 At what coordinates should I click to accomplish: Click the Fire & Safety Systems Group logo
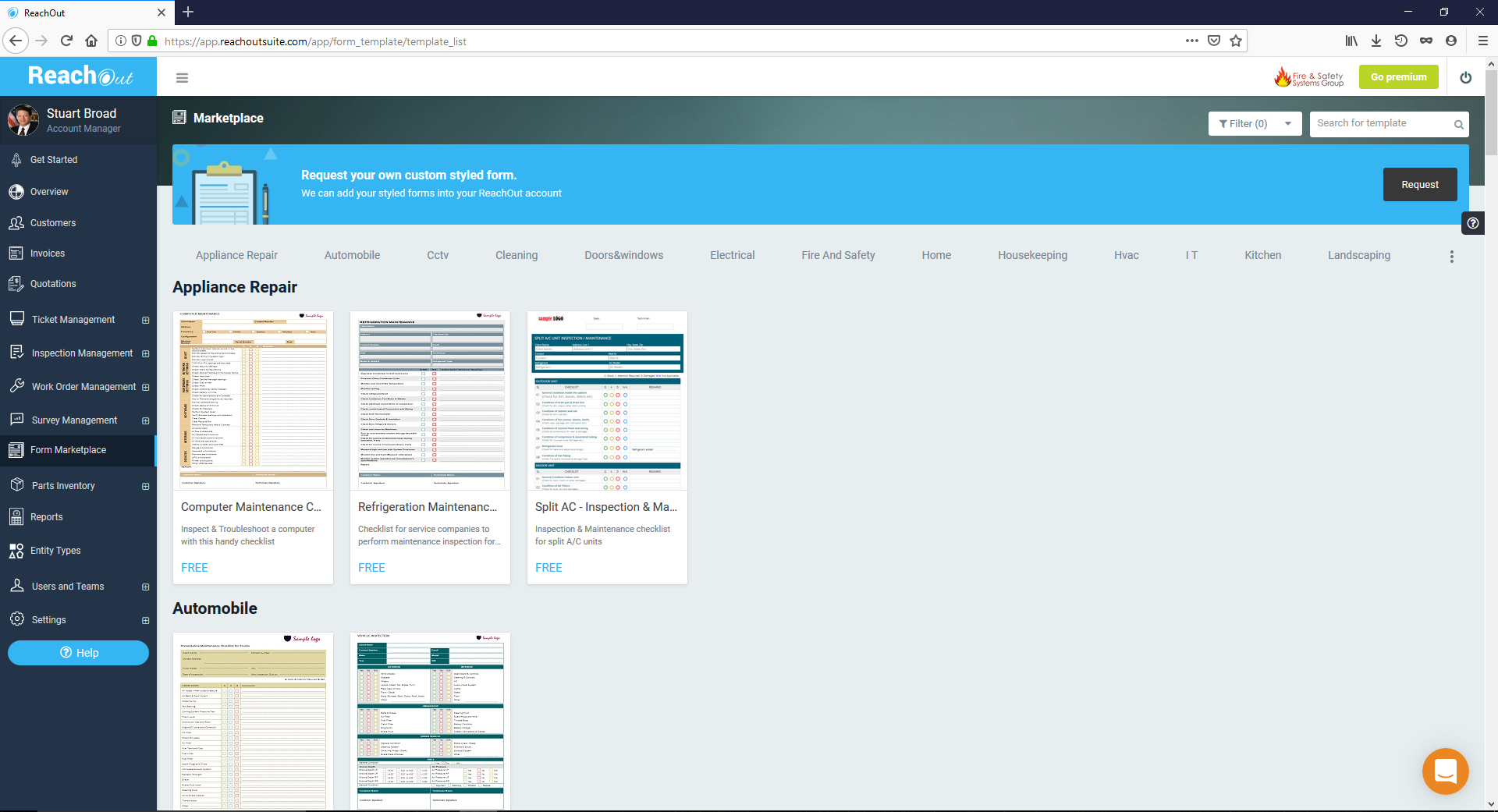[1308, 76]
